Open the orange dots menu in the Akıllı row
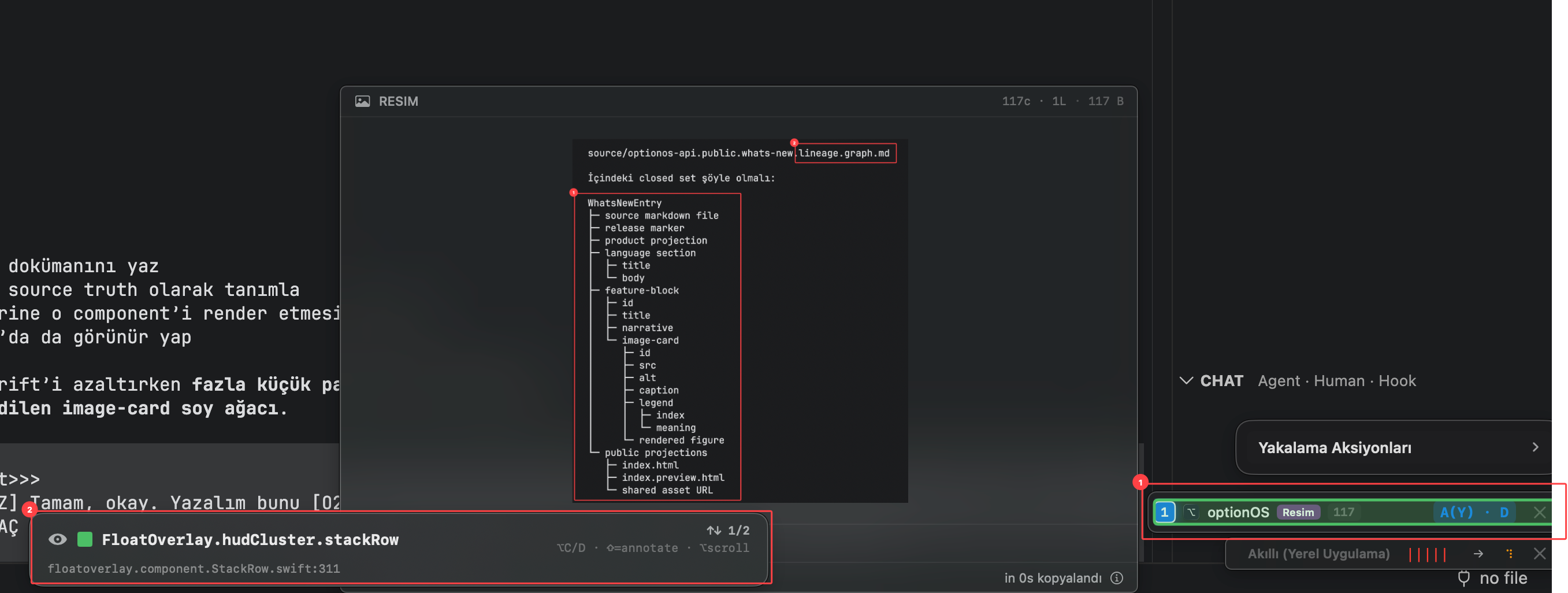1568x593 pixels. (x=1510, y=554)
